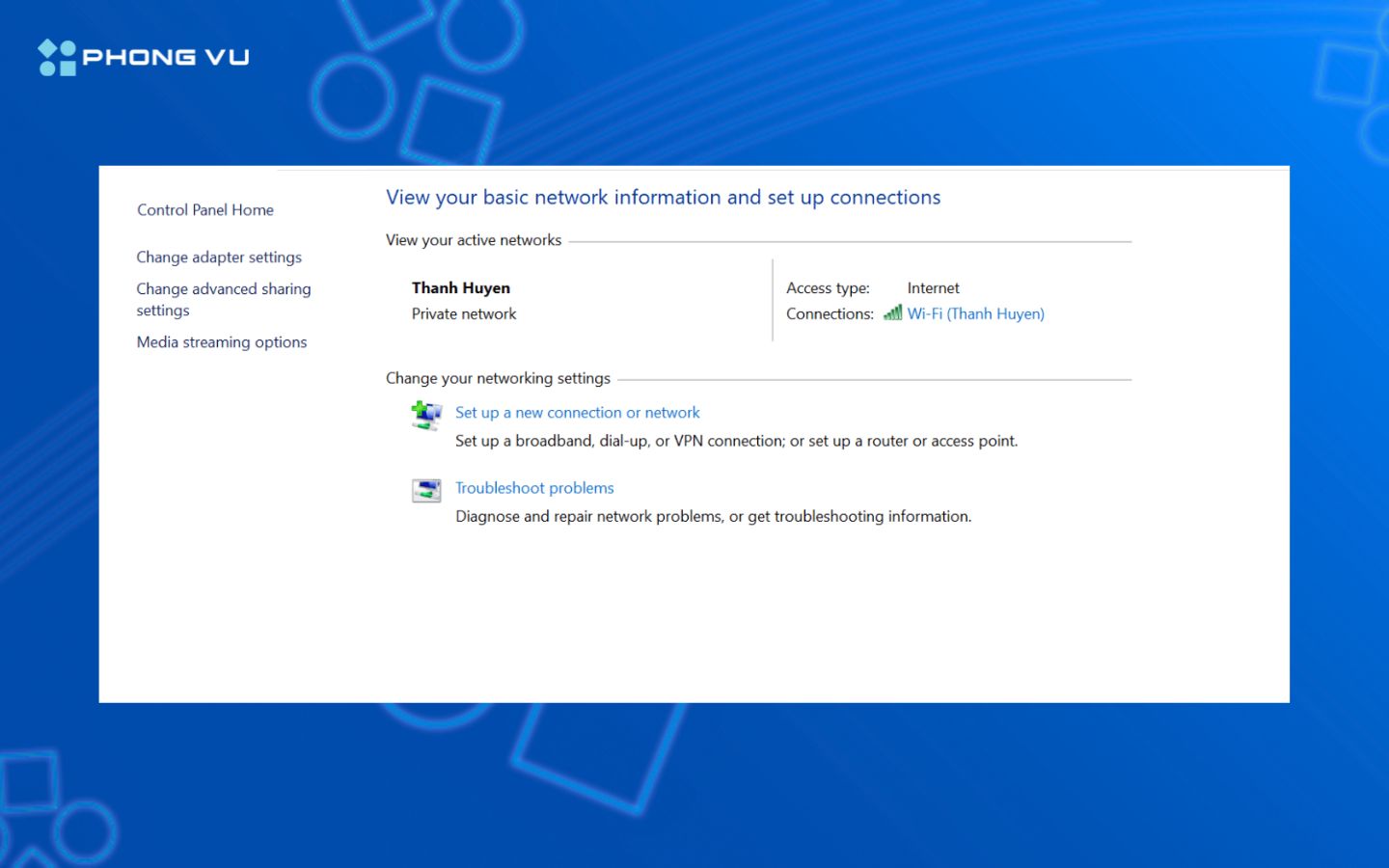Open Wi-Fi (Thanh Huyen) connection status

tap(975, 313)
